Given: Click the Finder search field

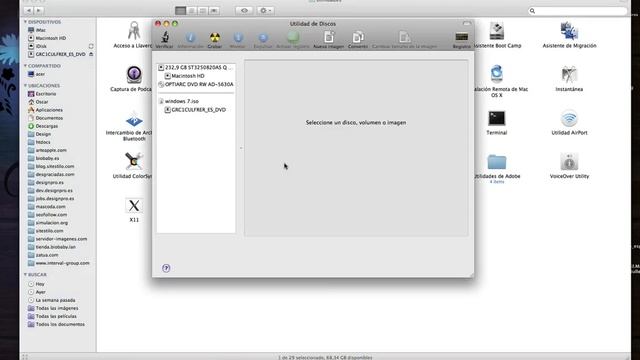Looking at the screenshot, I should [577, 11].
